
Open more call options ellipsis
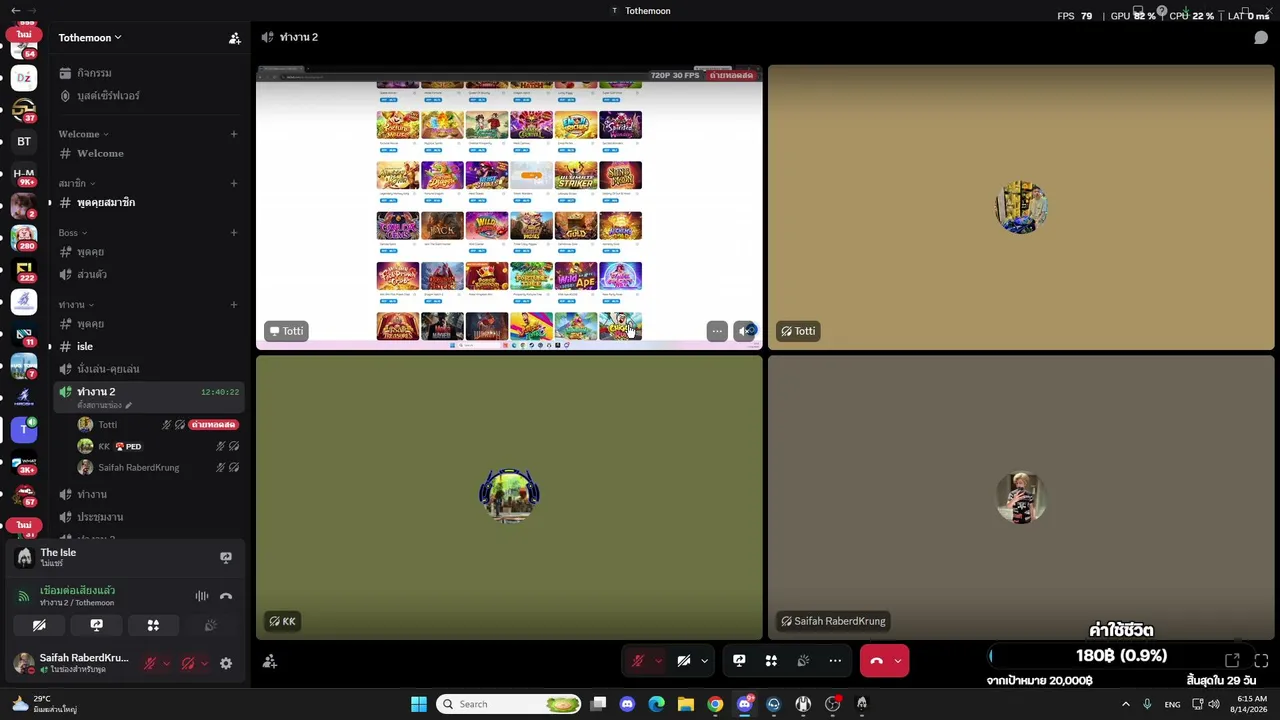(x=835, y=661)
